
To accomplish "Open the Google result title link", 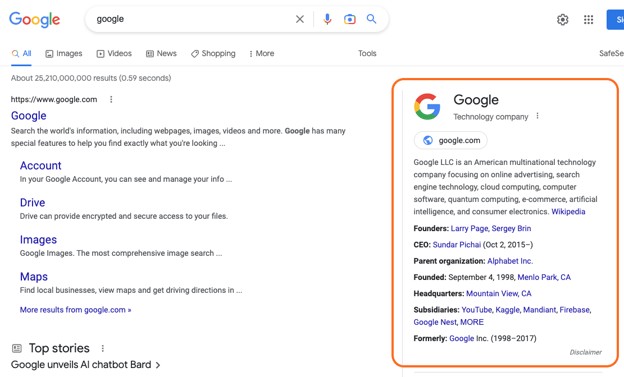I will click(29, 115).
